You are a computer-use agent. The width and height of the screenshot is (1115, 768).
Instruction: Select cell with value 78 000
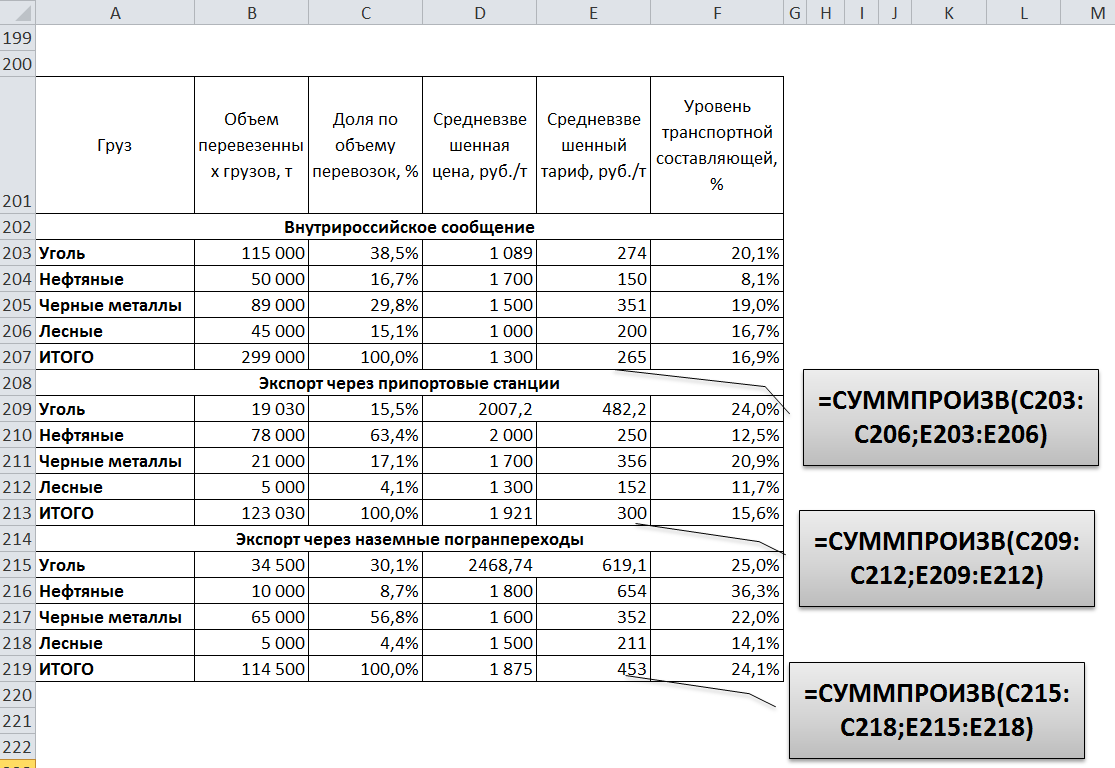252,435
